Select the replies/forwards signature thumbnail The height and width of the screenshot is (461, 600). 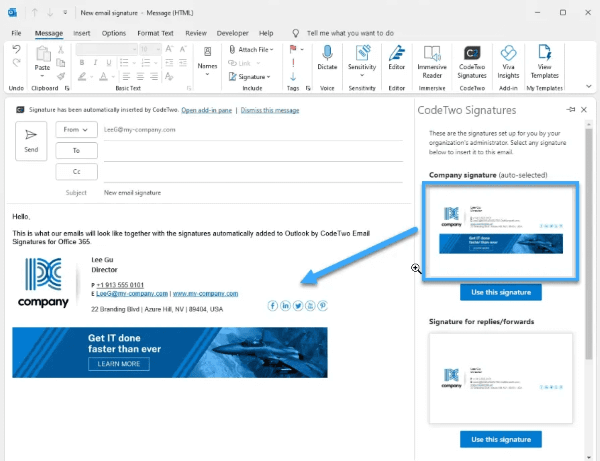point(500,377)
